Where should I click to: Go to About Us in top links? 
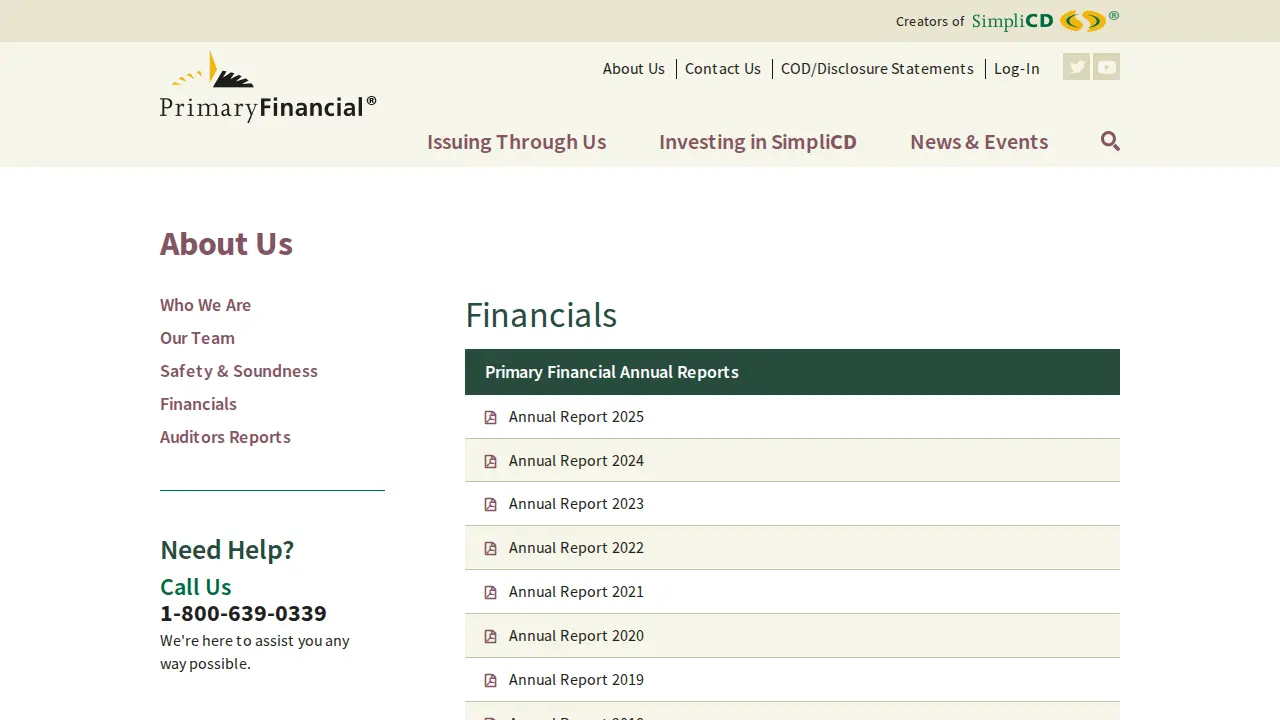(634, 68)
